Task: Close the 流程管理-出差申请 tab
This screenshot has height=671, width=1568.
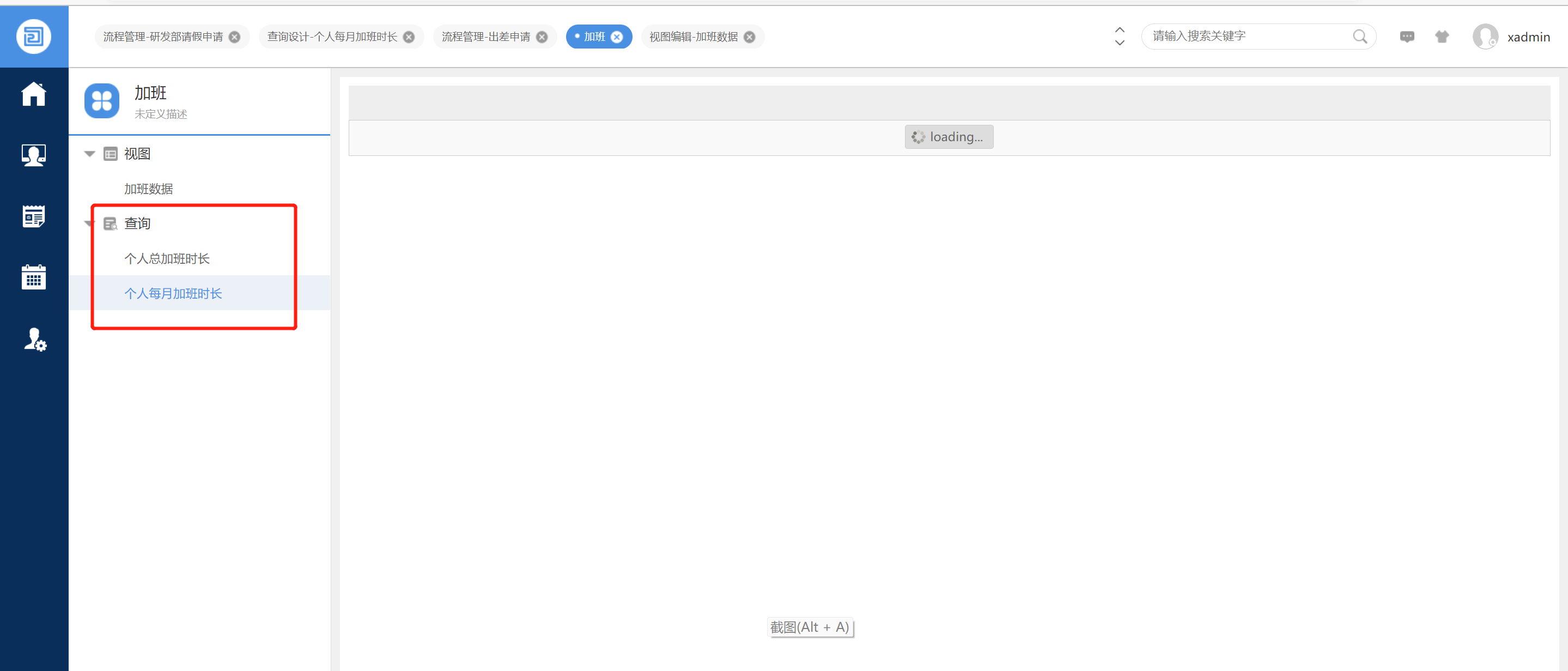Action: [542, 37]
